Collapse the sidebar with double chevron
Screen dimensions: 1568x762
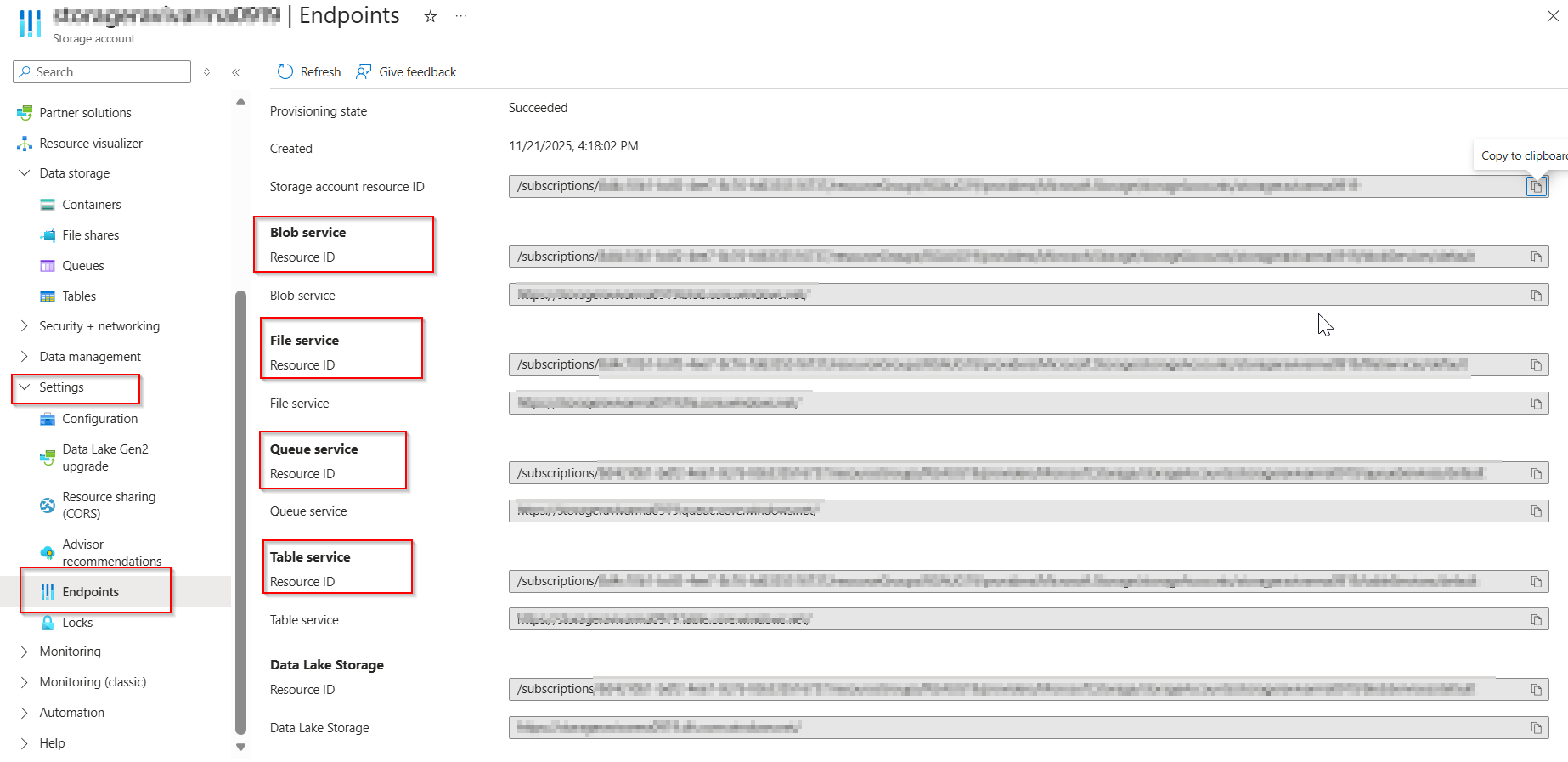click(x=236, y=72)
